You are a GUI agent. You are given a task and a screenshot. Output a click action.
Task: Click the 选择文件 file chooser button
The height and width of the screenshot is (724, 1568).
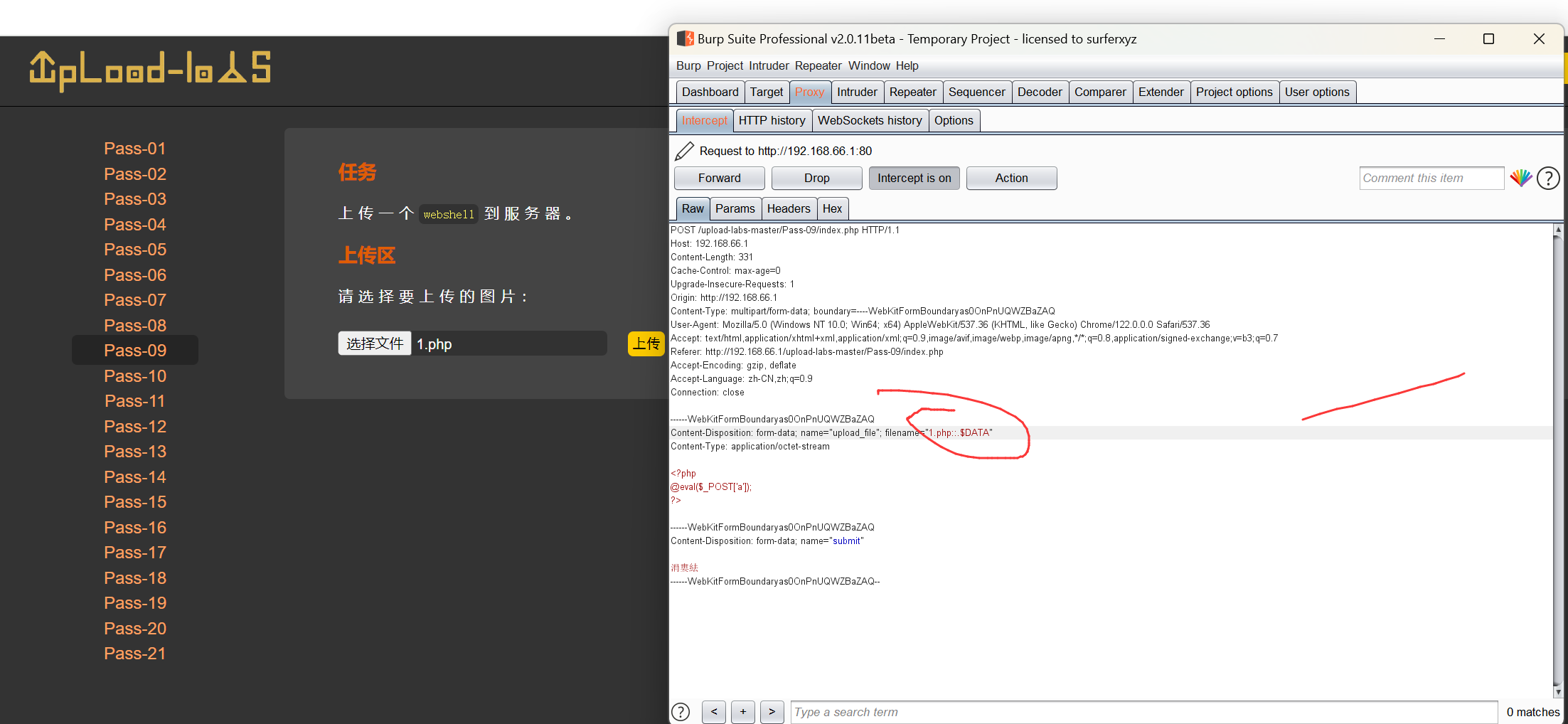(374, 344)
